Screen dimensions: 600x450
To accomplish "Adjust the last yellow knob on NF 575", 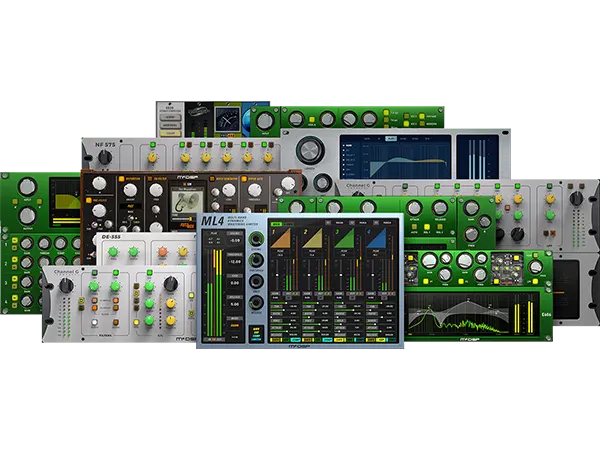I will coord(268,158).
